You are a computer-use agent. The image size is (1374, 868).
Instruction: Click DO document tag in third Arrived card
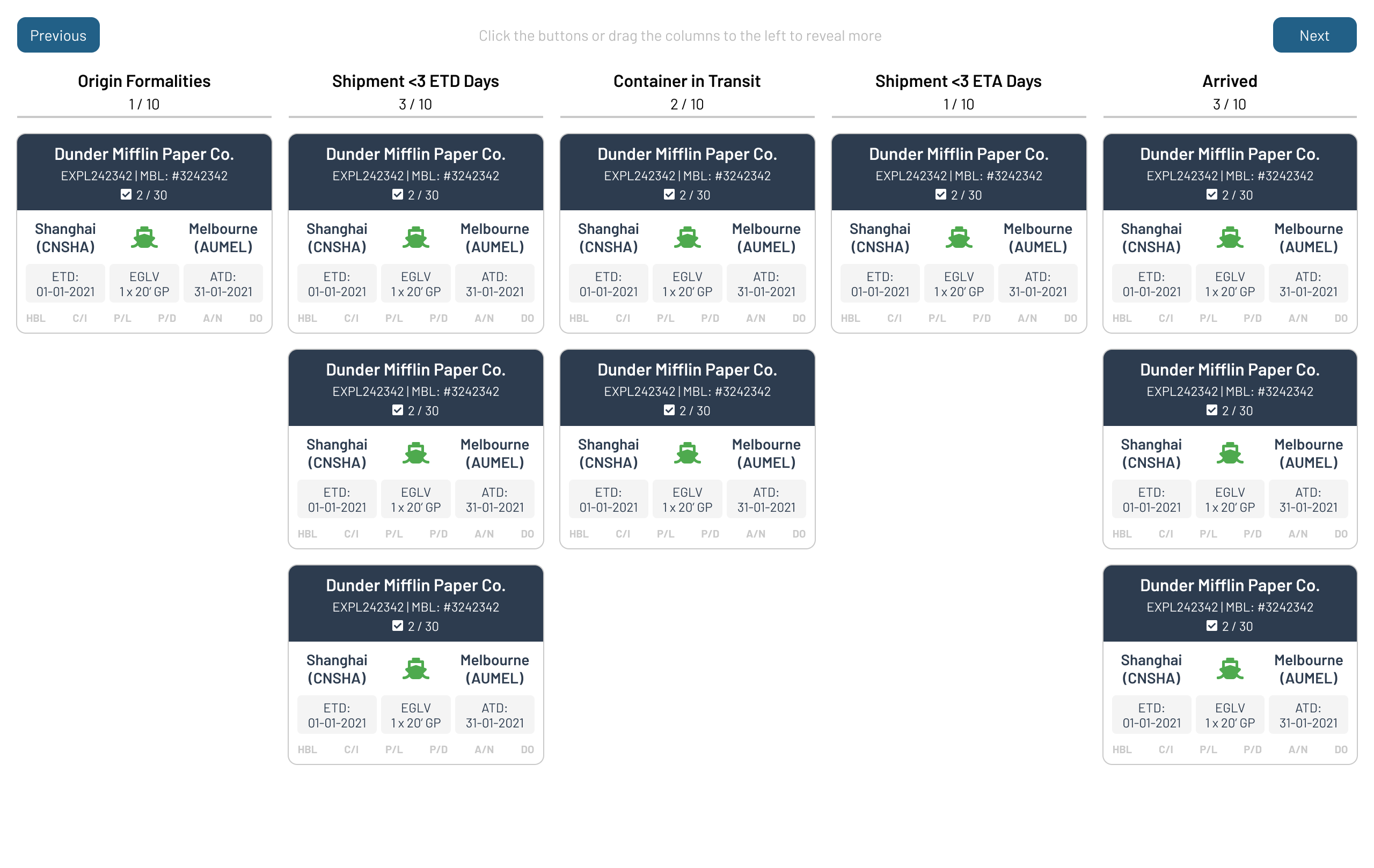1341,749
